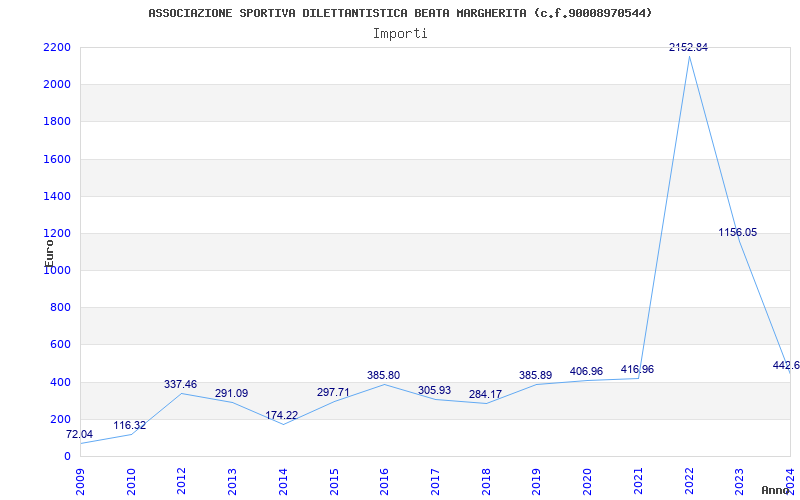The width and height of the screenshot is (800, 500).
Task: Click the 2200 y-axis tick label
Action: [x=57, y=47]
